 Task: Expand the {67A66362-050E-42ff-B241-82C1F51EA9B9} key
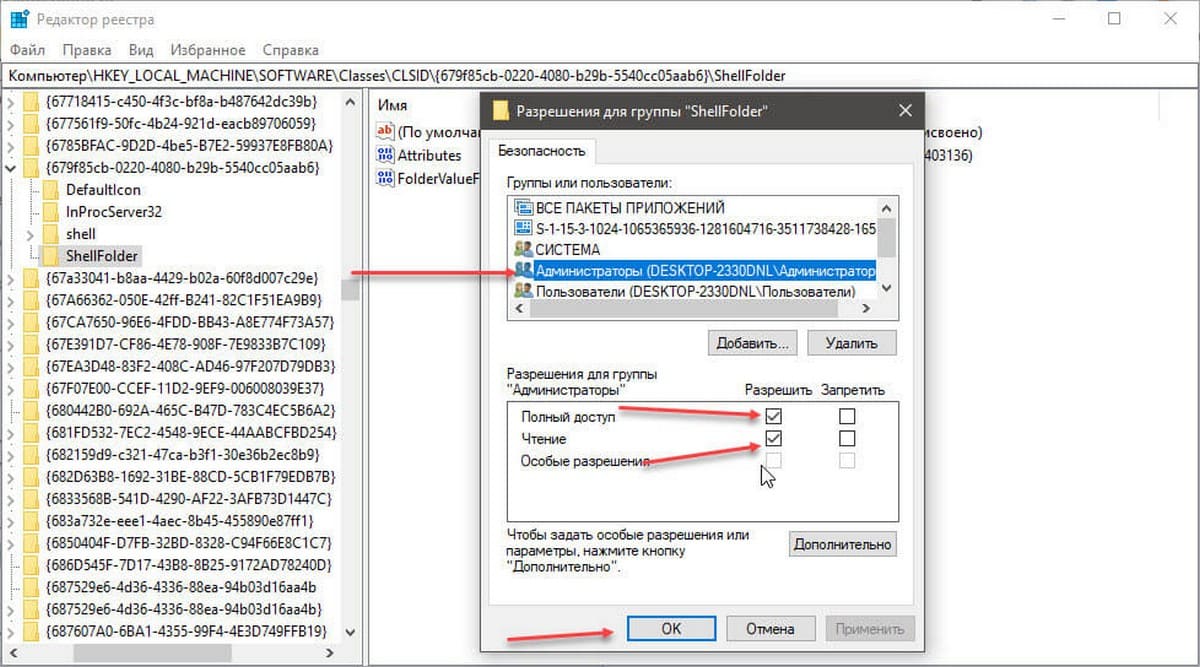11,299
